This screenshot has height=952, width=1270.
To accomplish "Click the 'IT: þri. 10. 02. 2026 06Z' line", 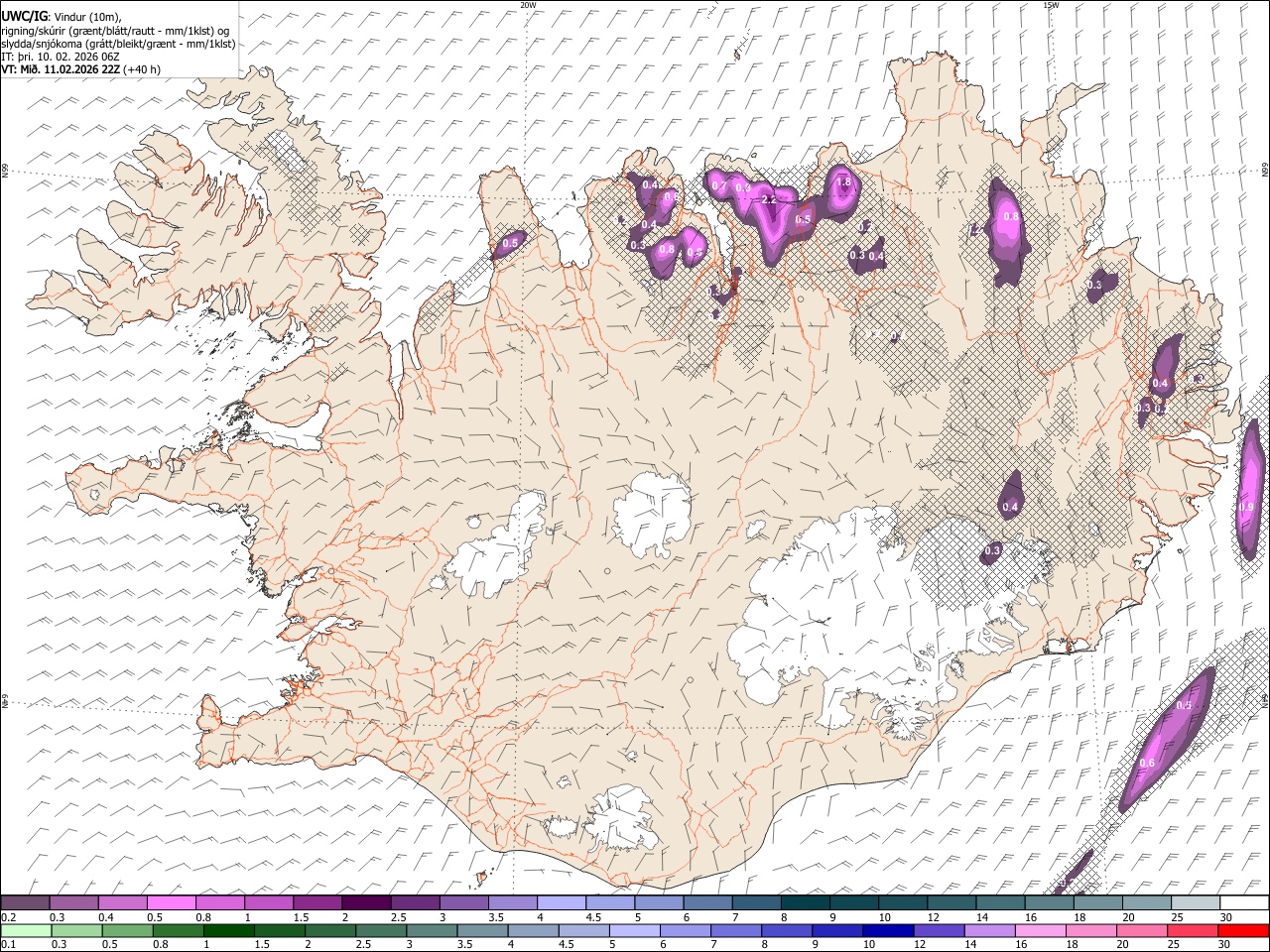I will 61,57.
